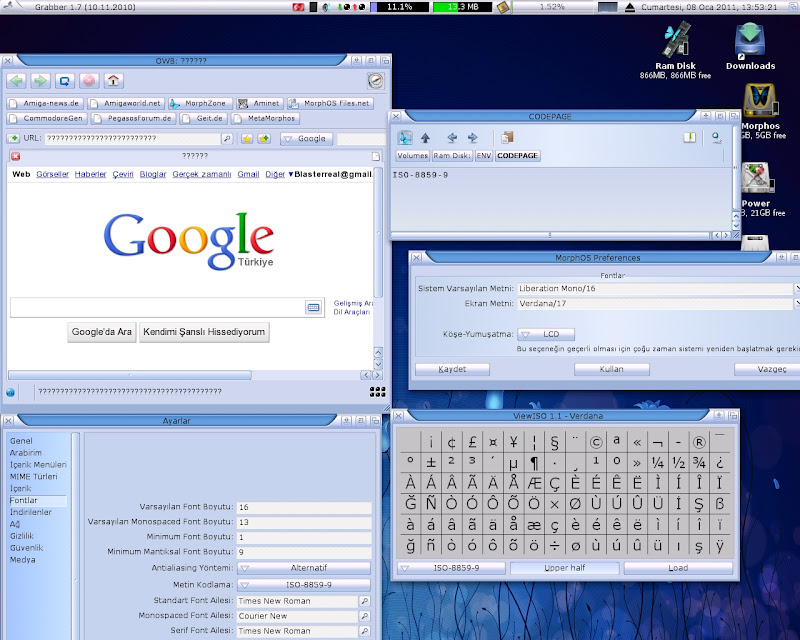Click the Google'da Ara button
Viewport: 800px width, 640px height.
(102, 332)
